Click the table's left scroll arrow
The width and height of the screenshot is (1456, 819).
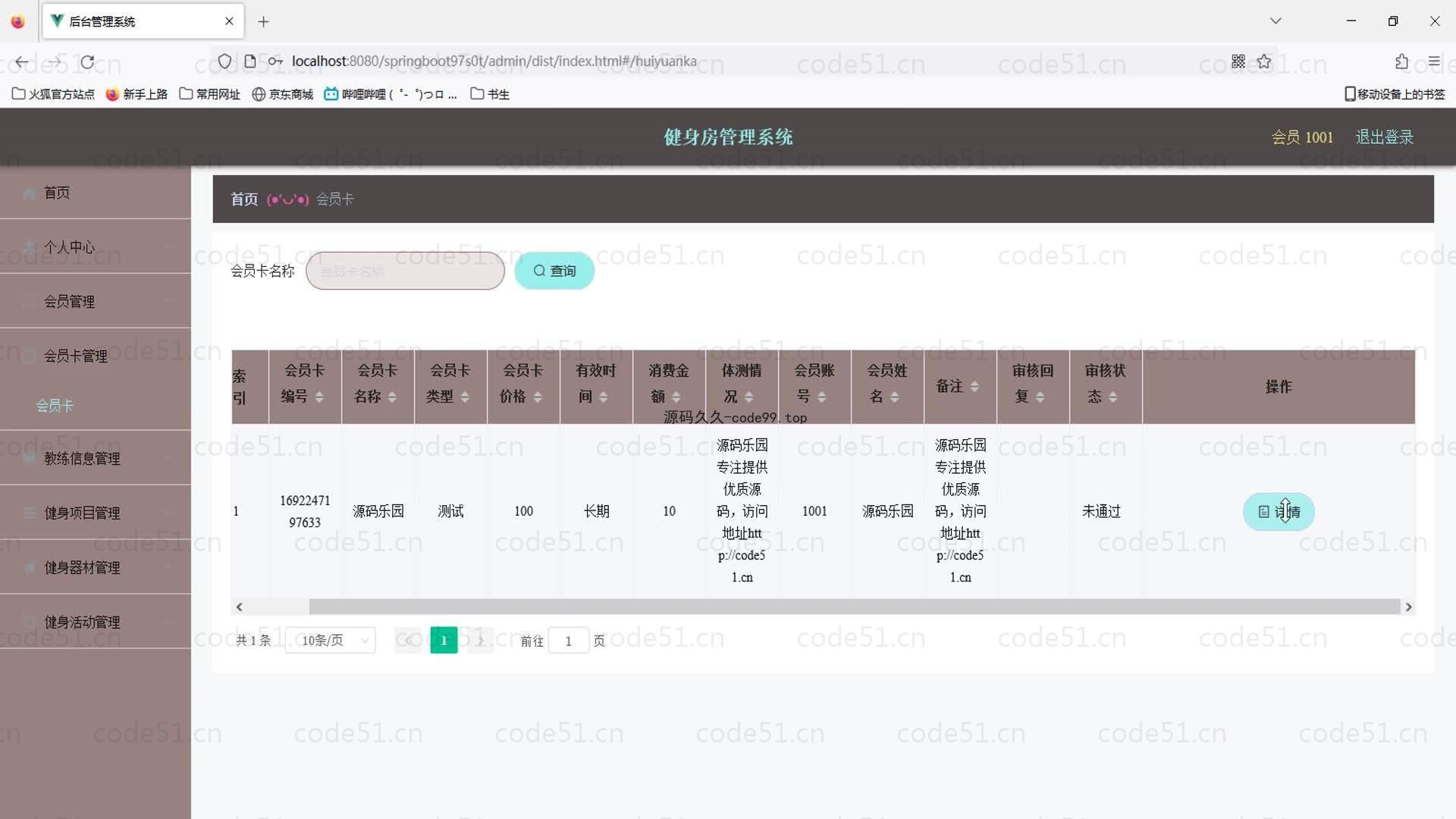point(240,607)
